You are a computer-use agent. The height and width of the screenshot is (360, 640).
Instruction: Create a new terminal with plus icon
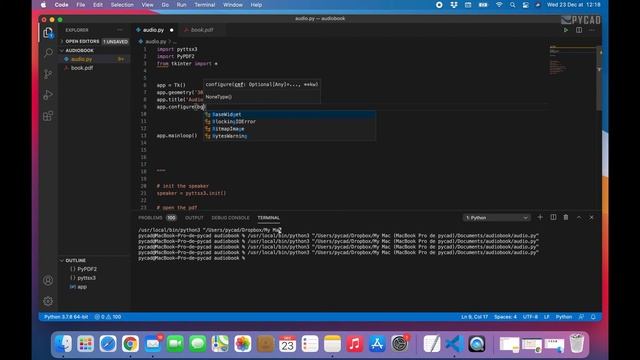540,218
